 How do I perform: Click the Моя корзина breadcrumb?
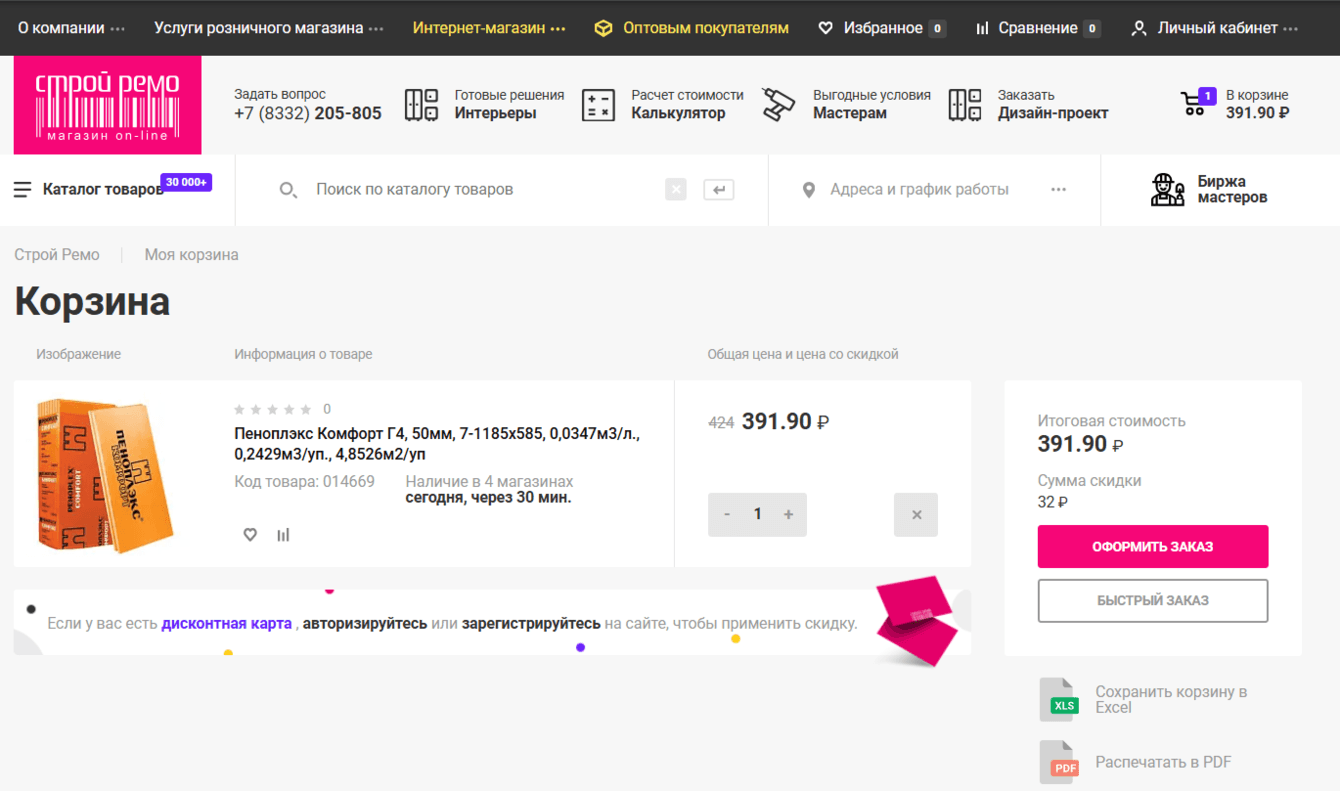[192, 255]
